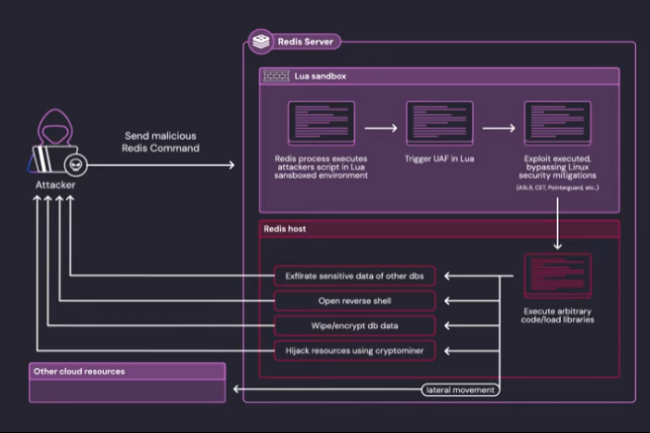The height and width of the screenshot is (433, 650).
Task: Click the arrow pointing to Exploit executed screen
Action: pos(498,128)
